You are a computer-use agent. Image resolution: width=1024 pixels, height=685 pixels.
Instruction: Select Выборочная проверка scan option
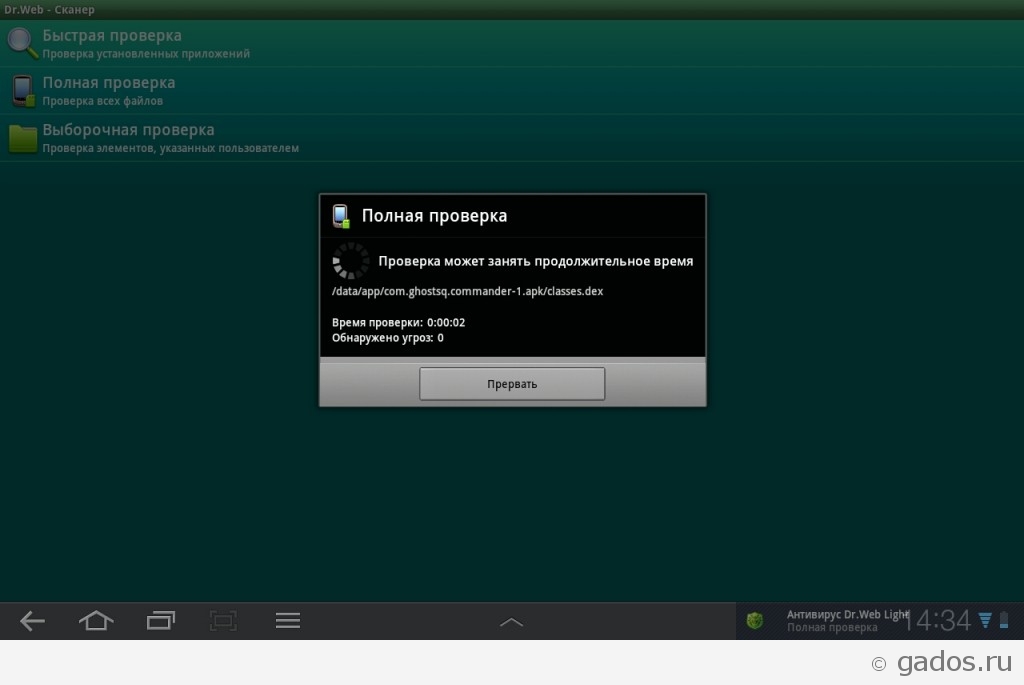click(512, 138)
